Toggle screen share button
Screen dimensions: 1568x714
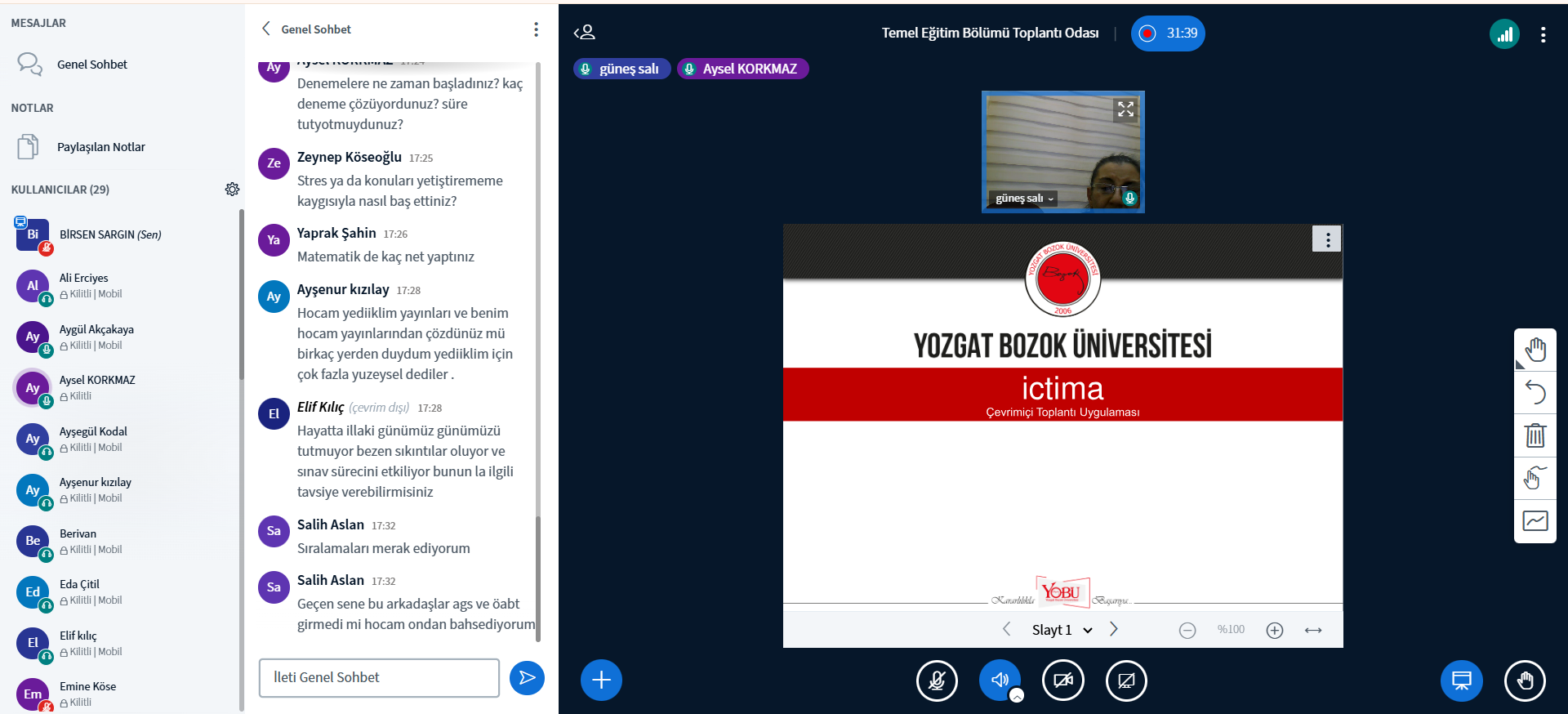(x=1125, y=680)
